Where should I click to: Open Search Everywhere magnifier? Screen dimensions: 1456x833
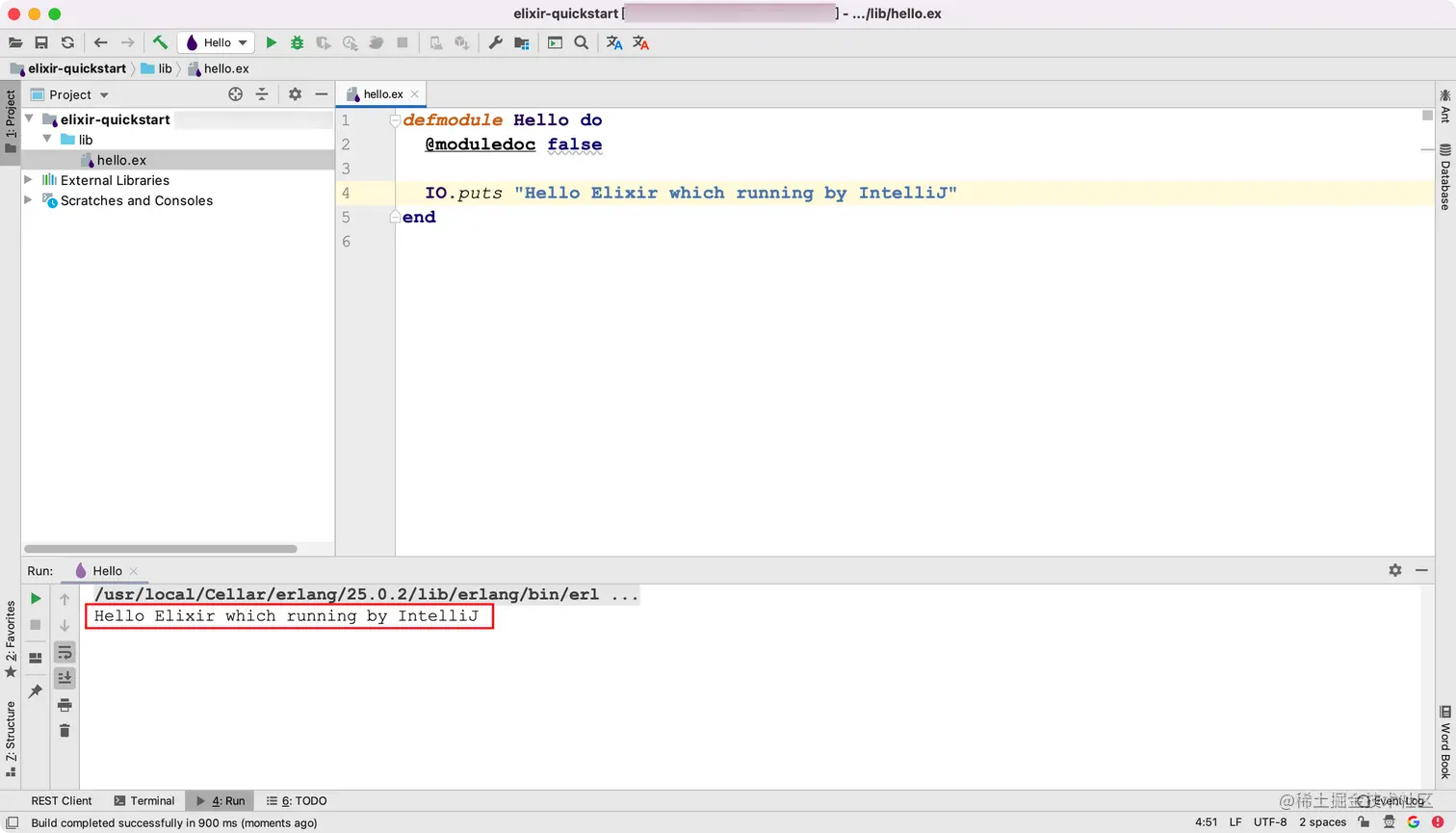(582, 42)
